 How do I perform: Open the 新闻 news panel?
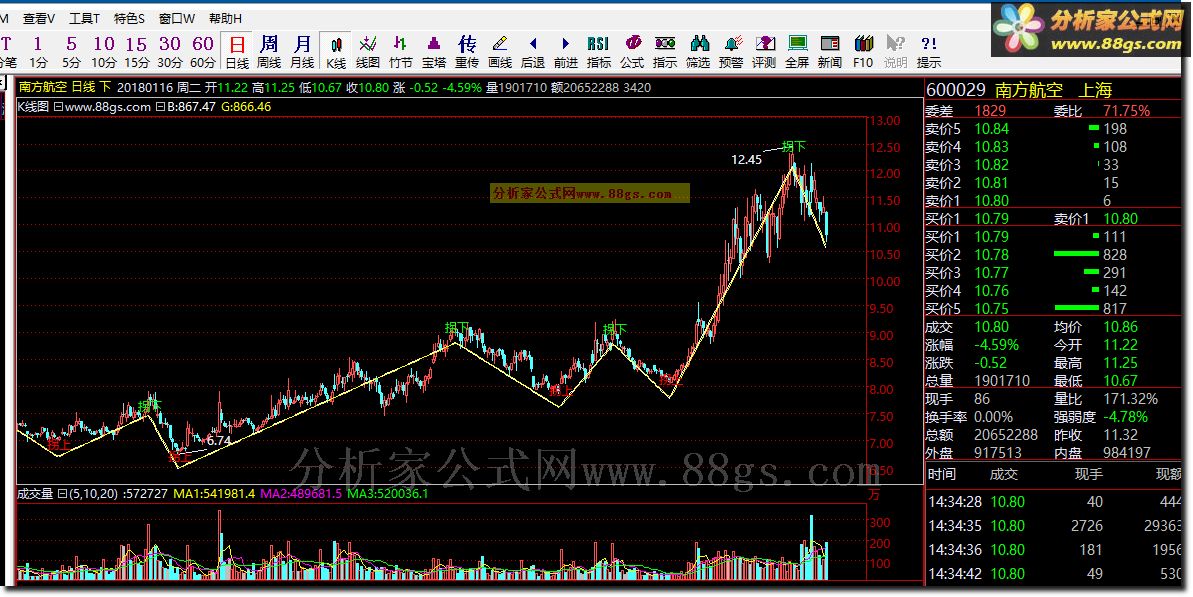(830, 52)
